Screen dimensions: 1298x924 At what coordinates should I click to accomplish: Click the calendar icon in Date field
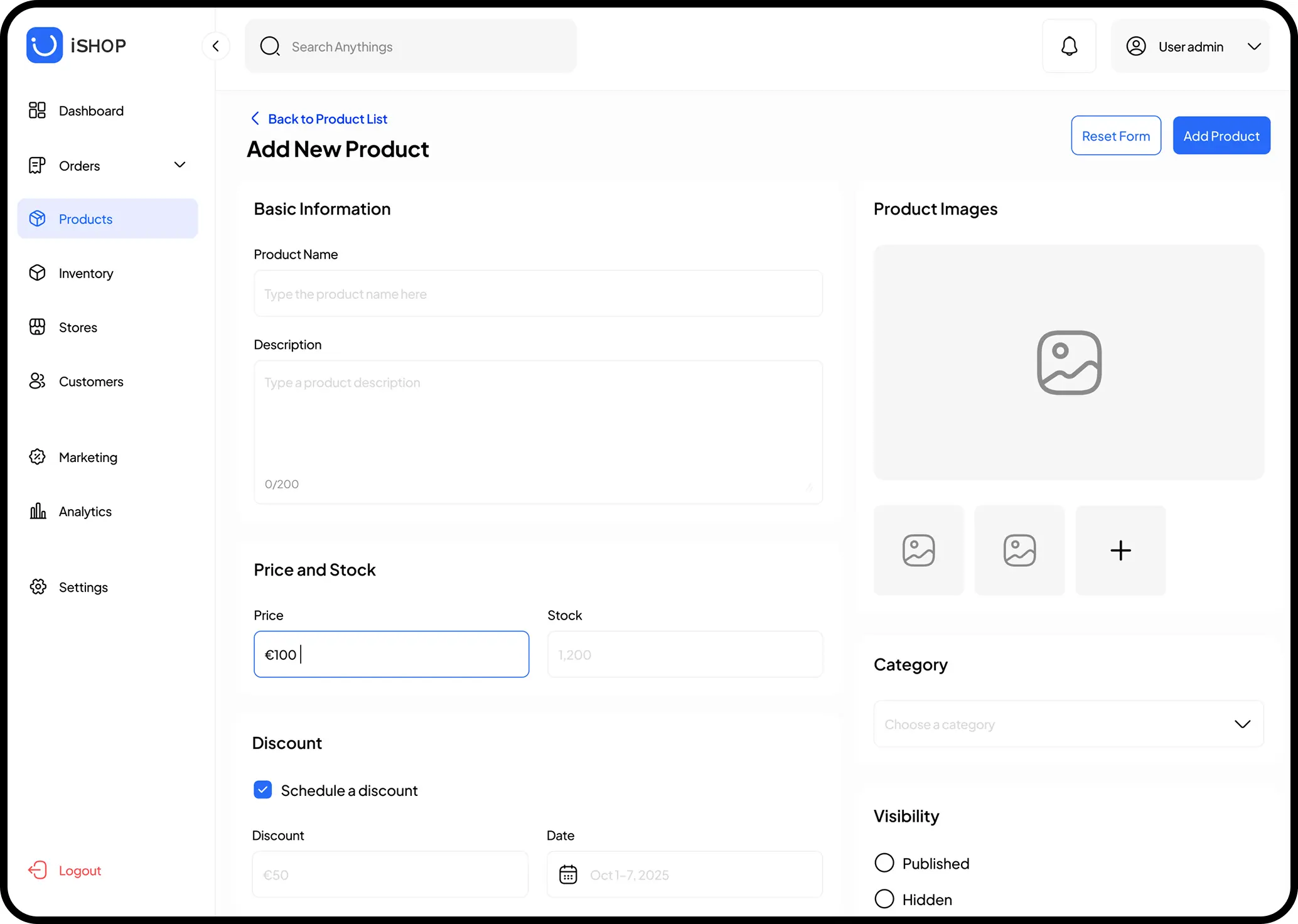point(568,874)
